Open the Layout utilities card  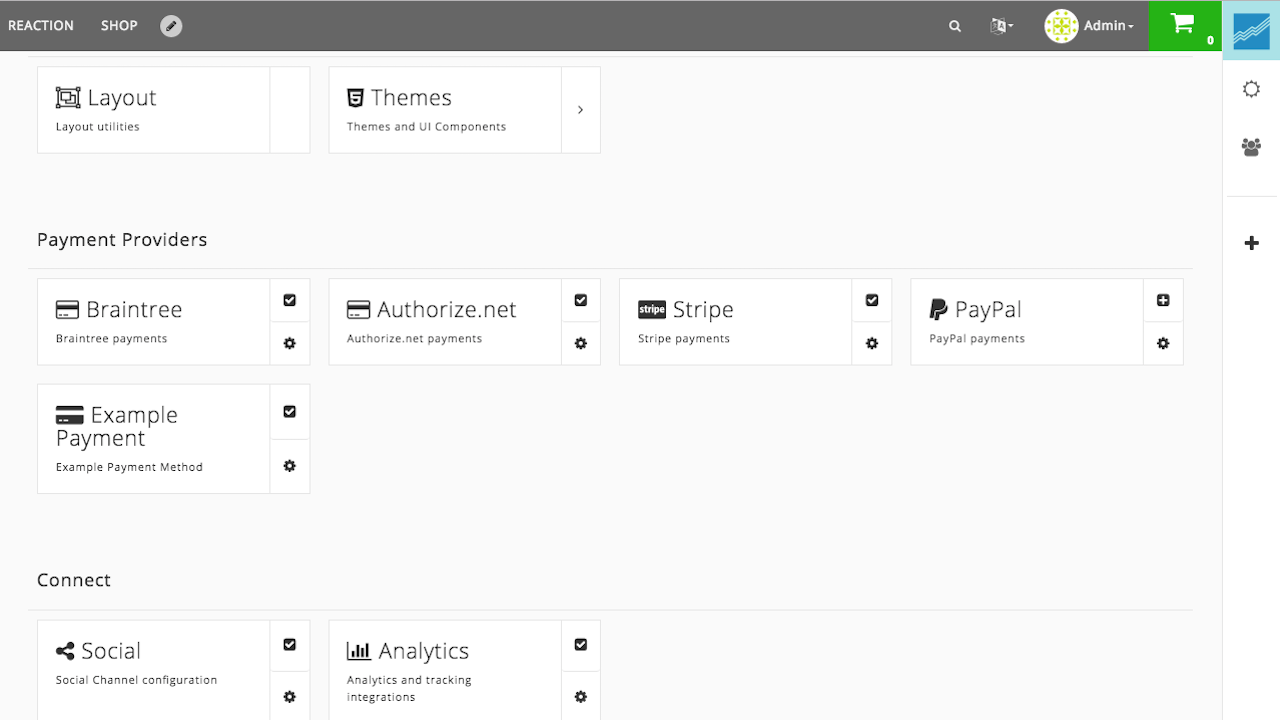coord(153,110)
